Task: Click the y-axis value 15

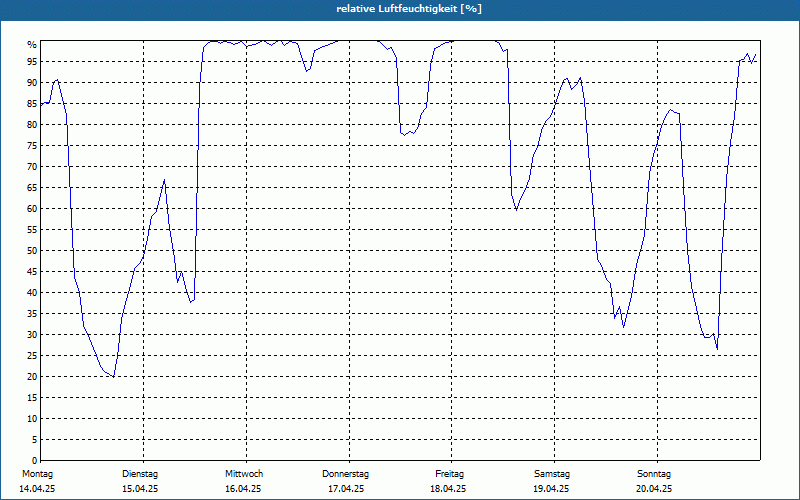Action: click(32, 398)
